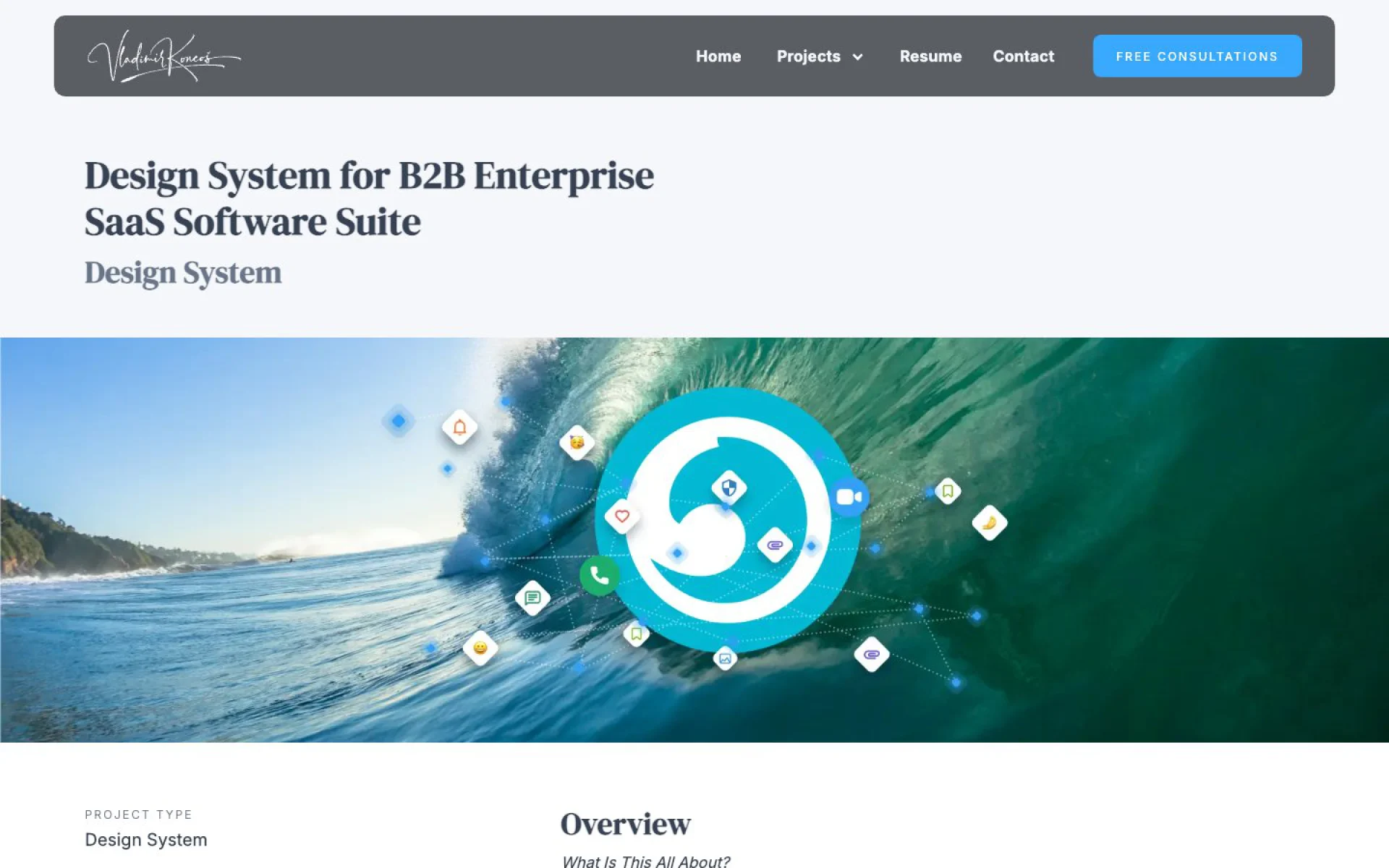Select the "Overview" heading
Viewport: 1389px width, 868px height.
point(626,825)
